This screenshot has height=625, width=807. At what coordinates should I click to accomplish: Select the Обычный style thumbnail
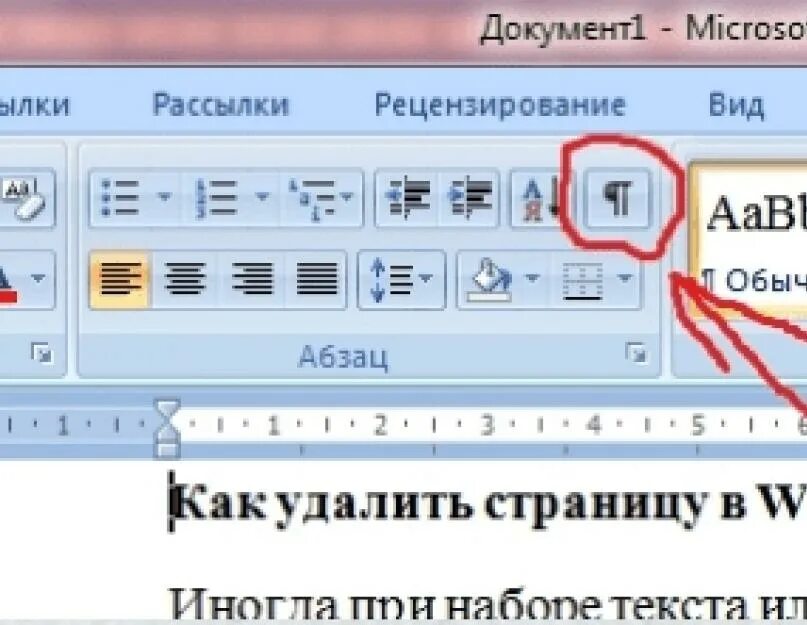coord(749,237)
